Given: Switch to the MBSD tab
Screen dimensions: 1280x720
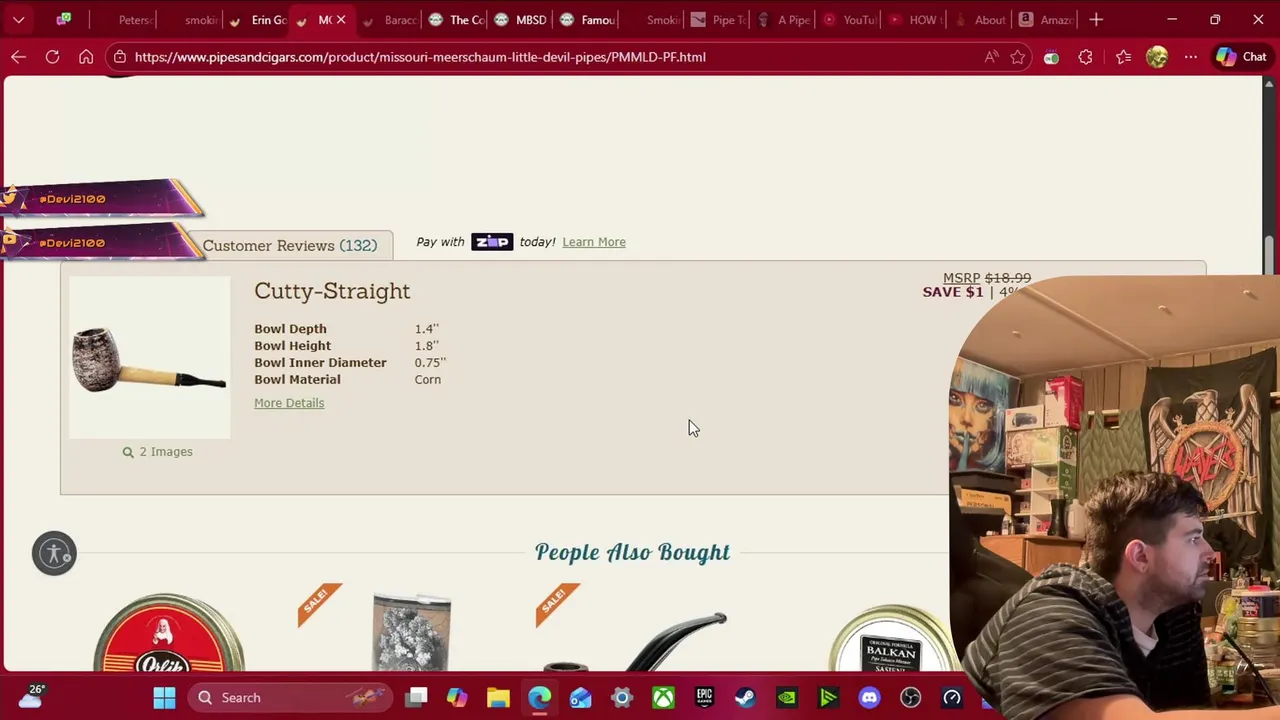Looking at the screenshot, I should 521,19.
